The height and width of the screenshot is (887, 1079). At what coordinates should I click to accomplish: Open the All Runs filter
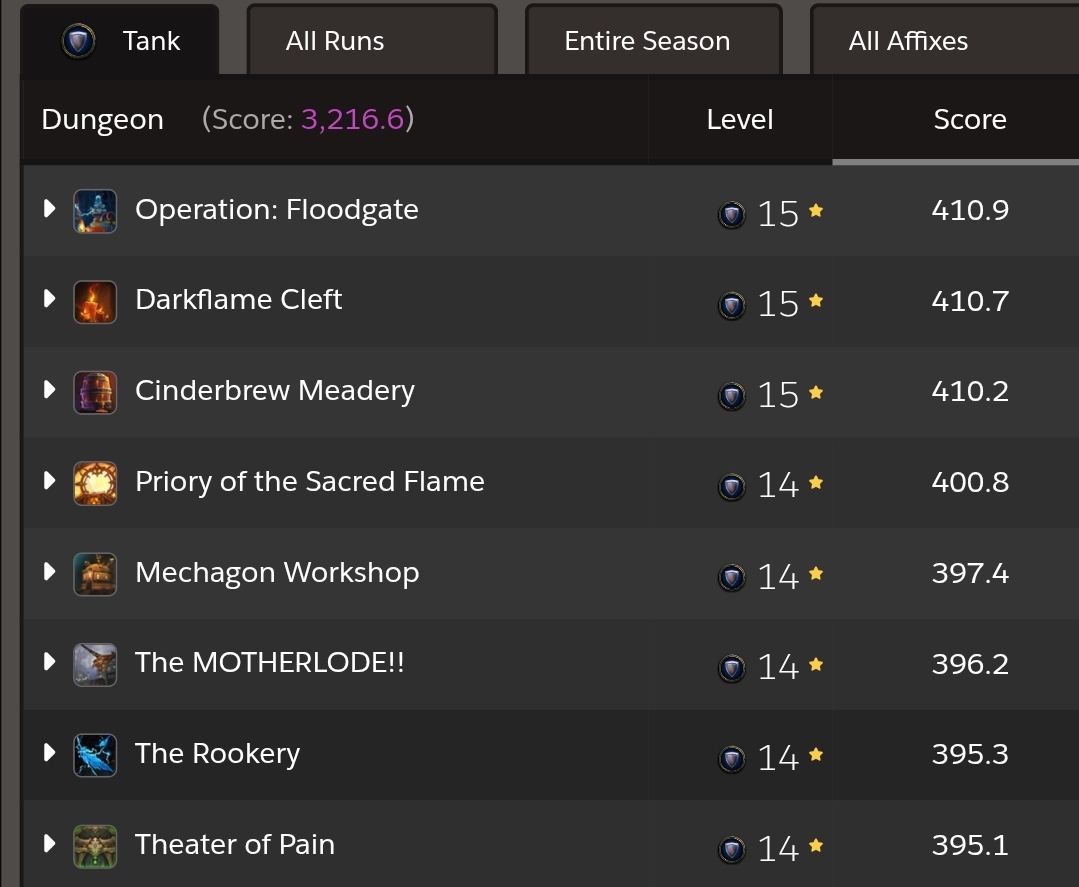coord(372,40)
